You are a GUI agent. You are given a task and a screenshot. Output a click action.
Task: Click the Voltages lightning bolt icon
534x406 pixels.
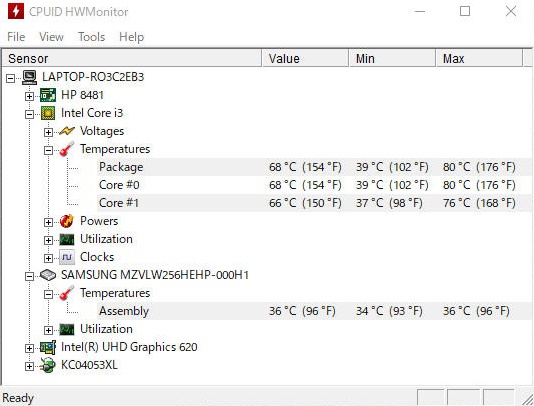[67, 131]
